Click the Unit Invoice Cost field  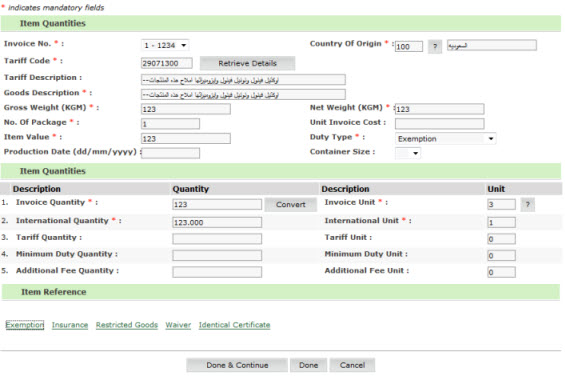(440, 124)
